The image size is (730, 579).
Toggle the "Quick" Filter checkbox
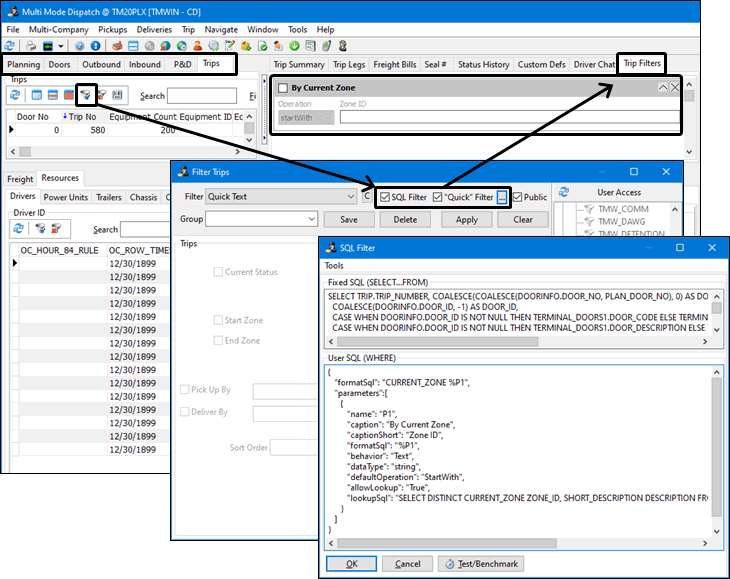click(437, 197)
